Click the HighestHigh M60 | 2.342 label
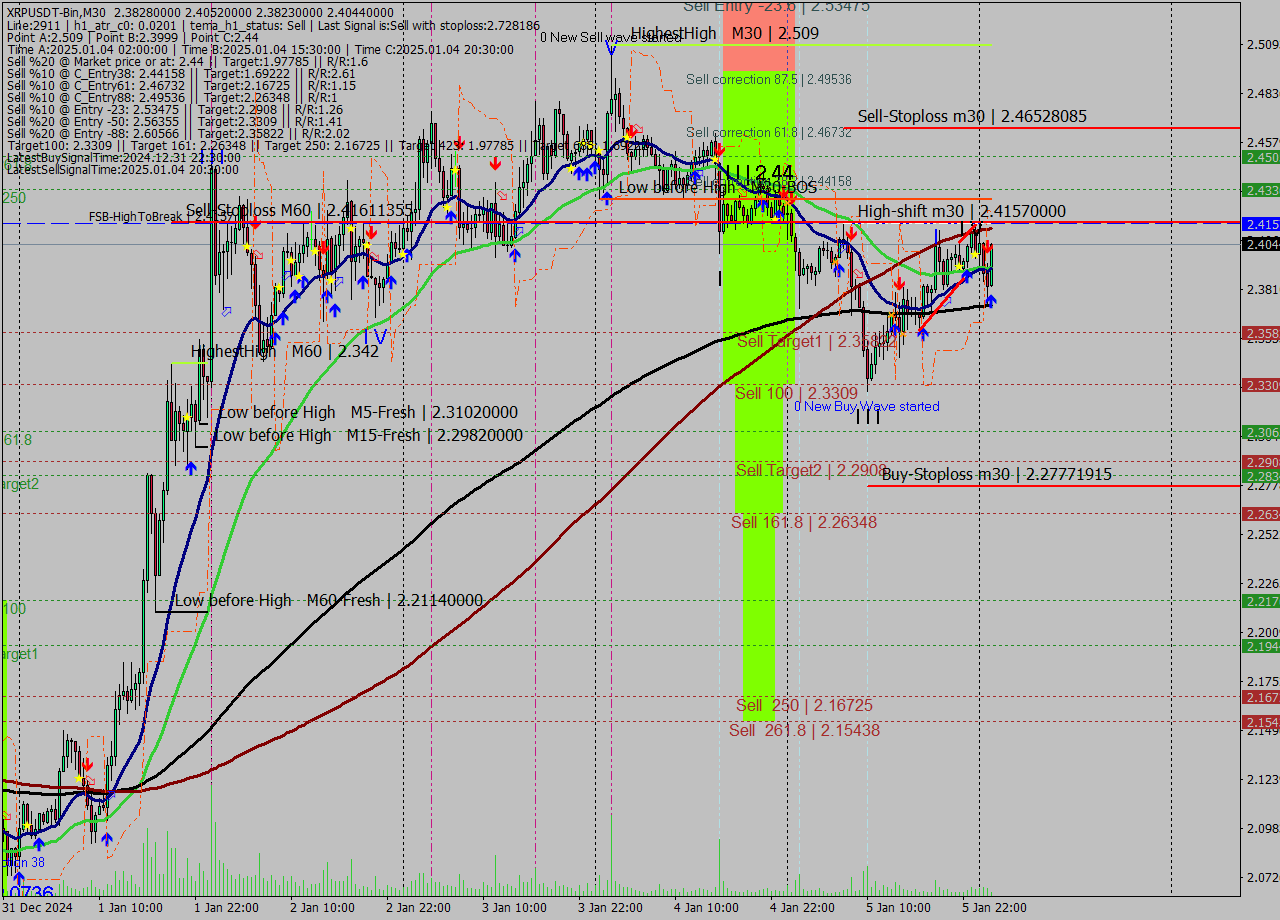This screenshot has width=1280, height=920. [285, 352]
